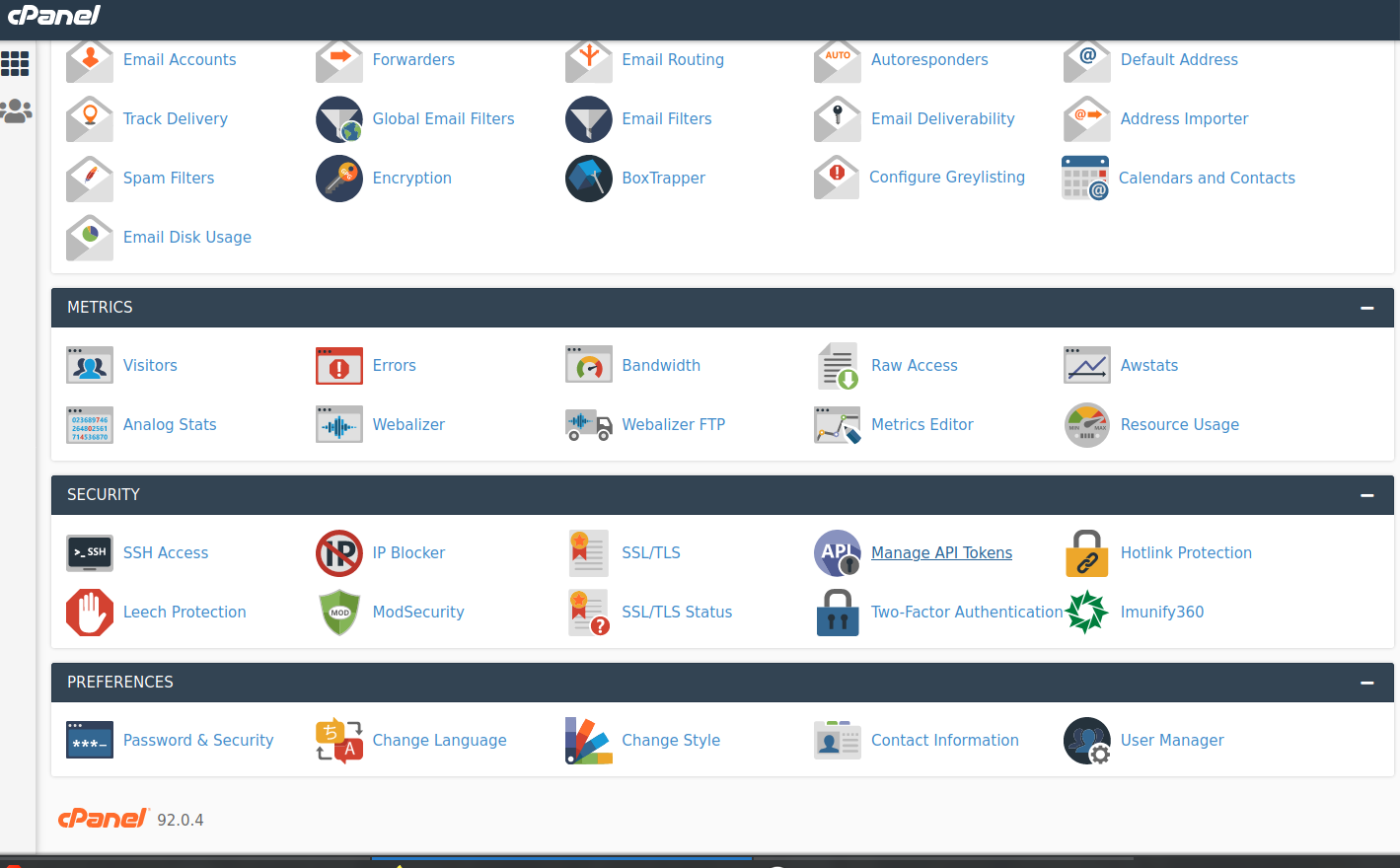Open the Change Style swatches icon
1400x868 pixels.
[589, 741]
